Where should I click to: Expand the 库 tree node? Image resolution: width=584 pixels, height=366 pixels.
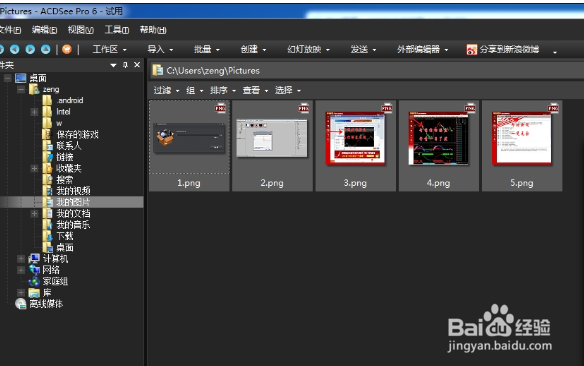(x=21, y=293)
